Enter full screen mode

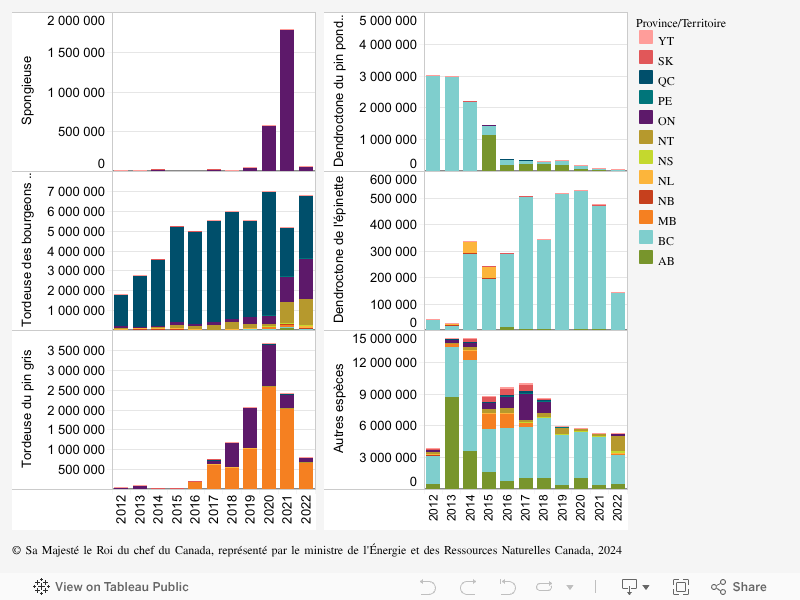click(681, 587)
